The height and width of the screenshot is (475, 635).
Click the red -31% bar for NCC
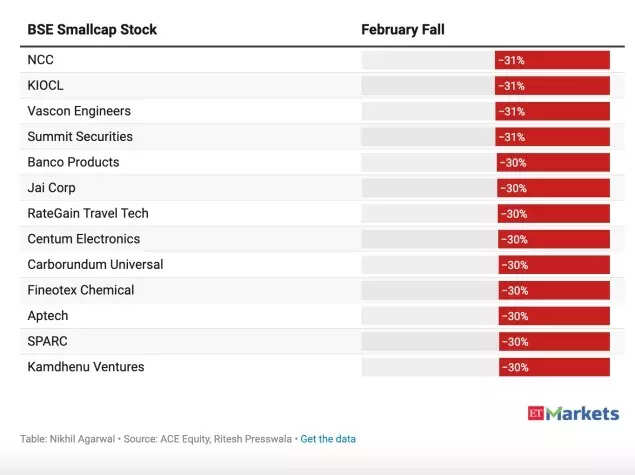552,60
